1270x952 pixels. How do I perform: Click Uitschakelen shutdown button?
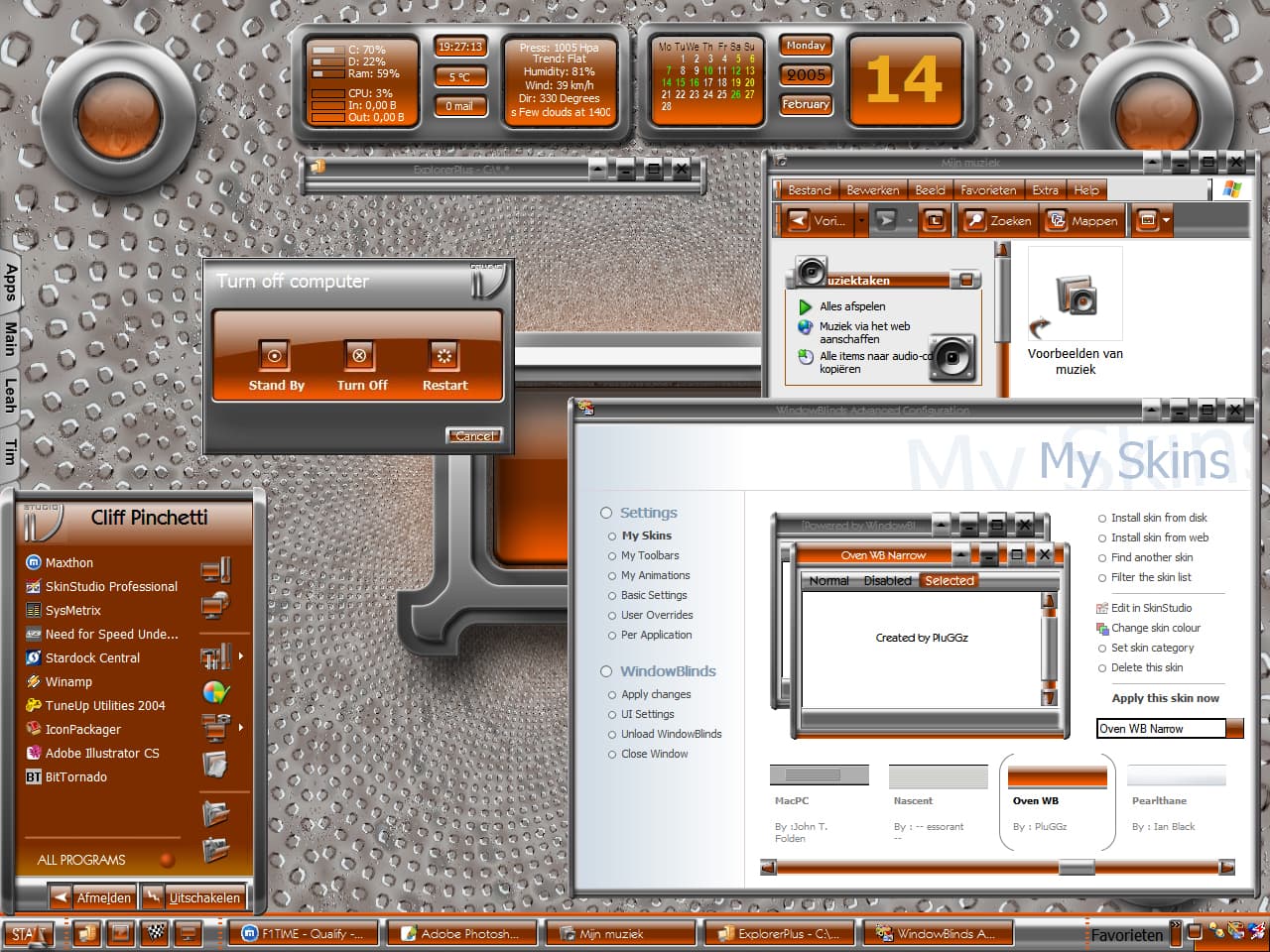[192, 897]
